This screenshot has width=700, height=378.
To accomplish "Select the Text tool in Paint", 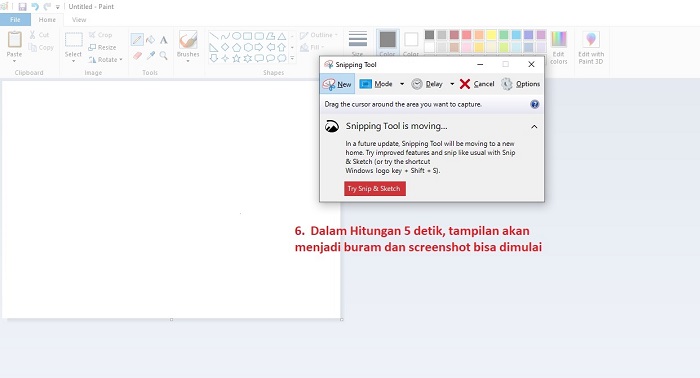I will (x=164, y=40).
